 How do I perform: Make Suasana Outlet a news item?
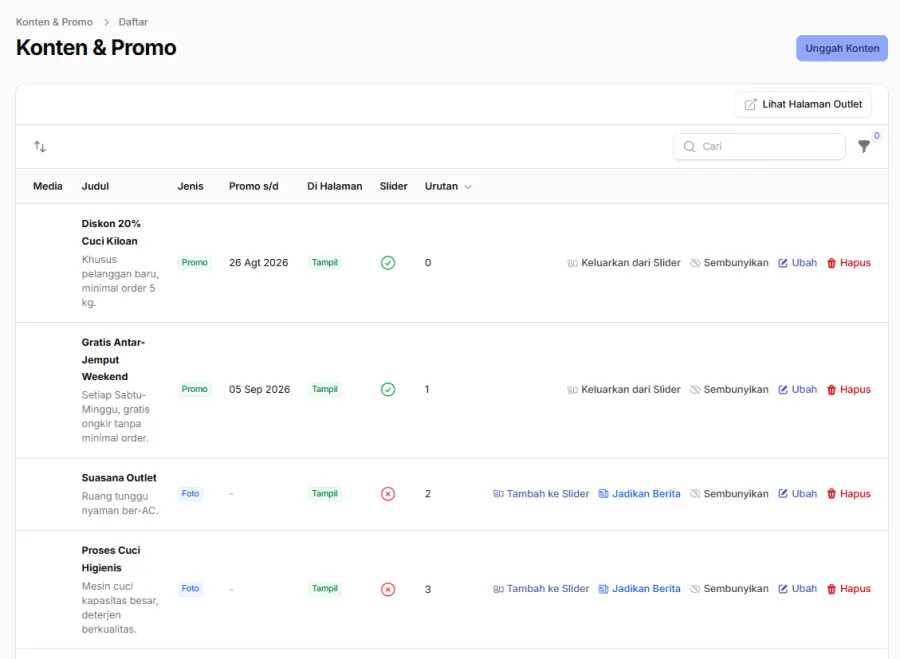tap(639, 494)
